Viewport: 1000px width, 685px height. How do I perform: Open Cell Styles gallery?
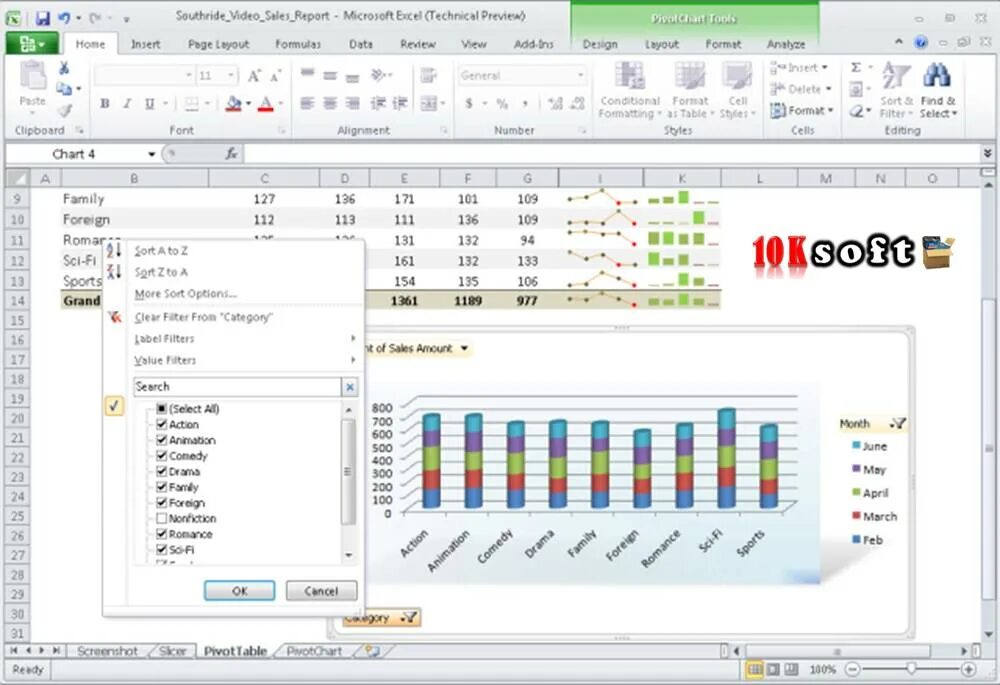(x=737, y=90)
